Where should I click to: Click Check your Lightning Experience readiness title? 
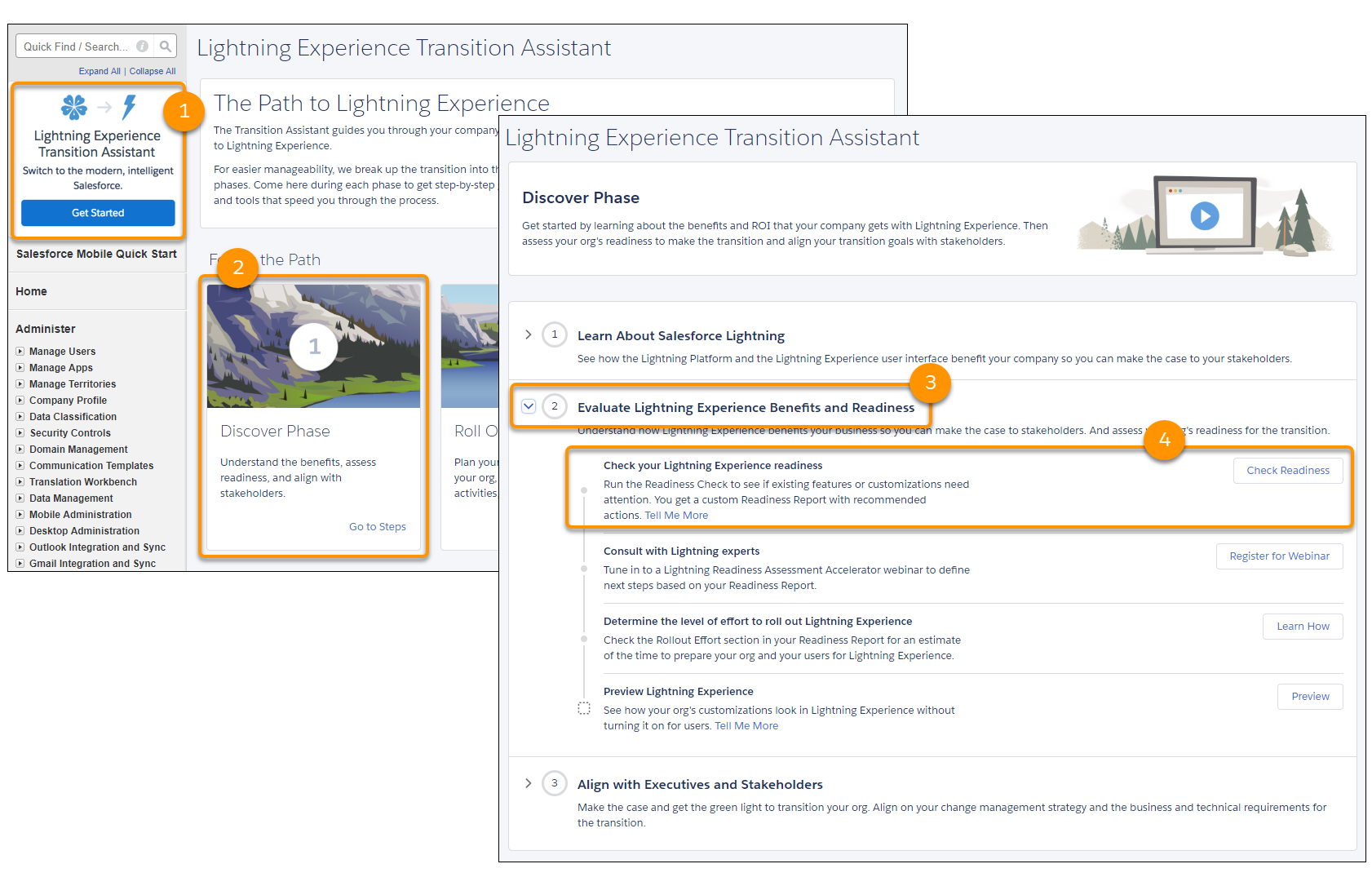(x=713, y=466)
